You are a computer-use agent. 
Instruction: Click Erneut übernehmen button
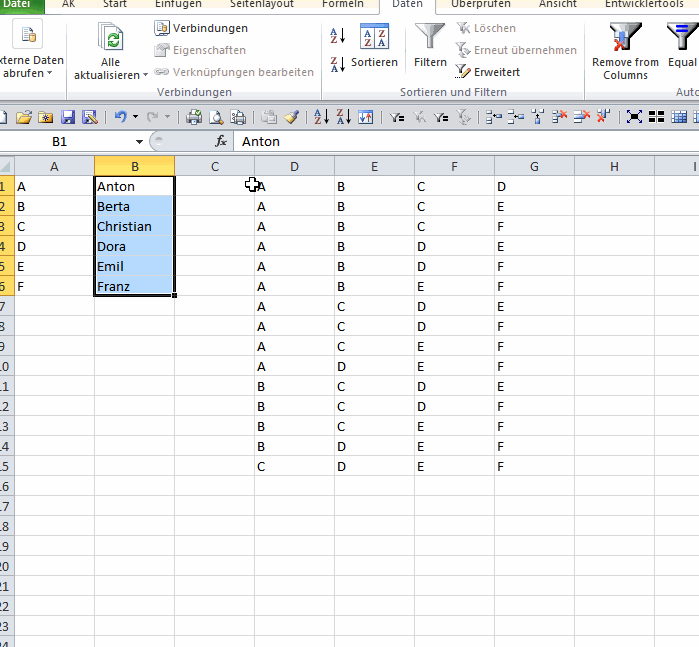[516, 50]
